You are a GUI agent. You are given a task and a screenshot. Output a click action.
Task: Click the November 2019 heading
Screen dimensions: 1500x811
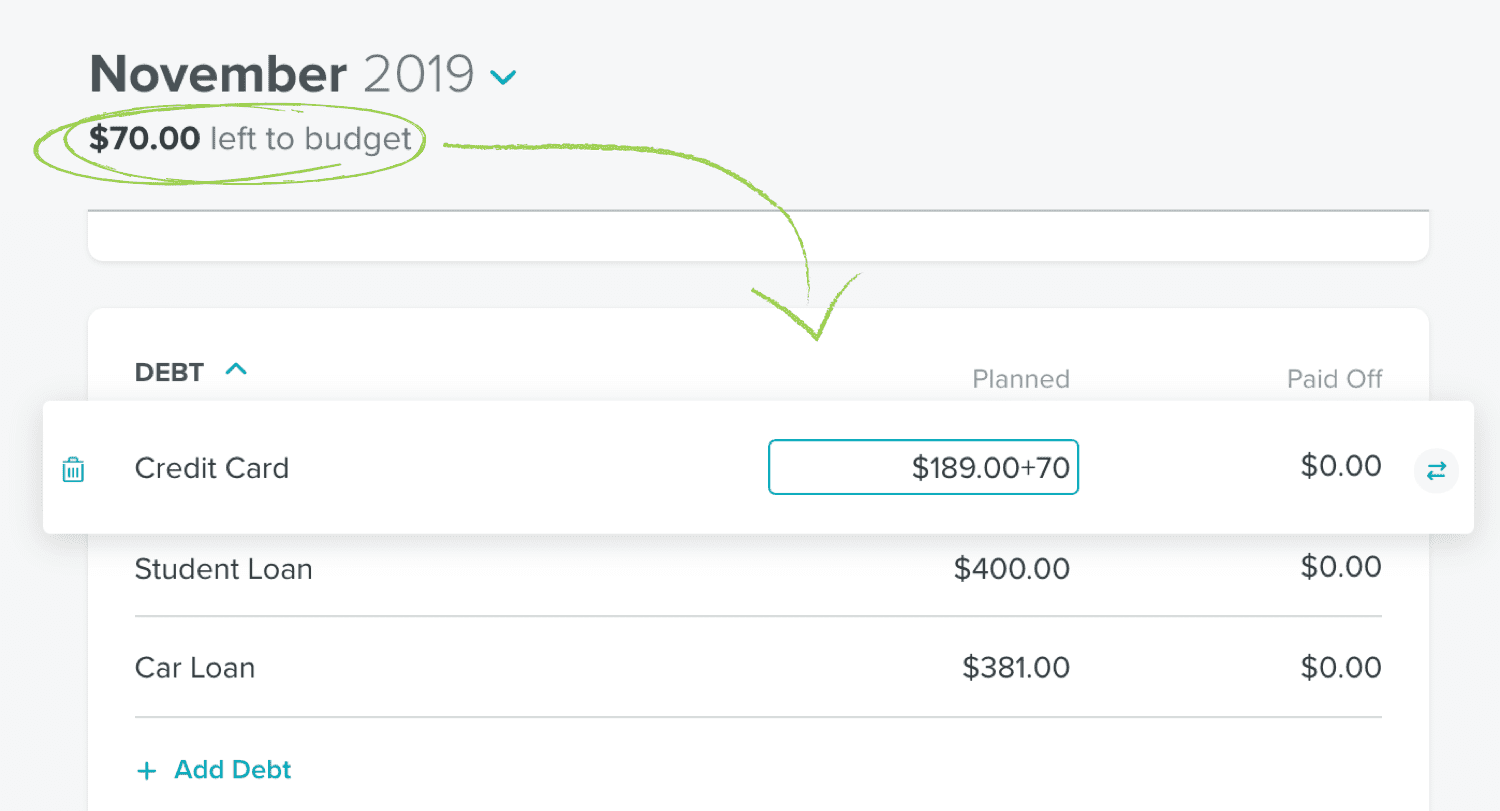coord(282,73)
